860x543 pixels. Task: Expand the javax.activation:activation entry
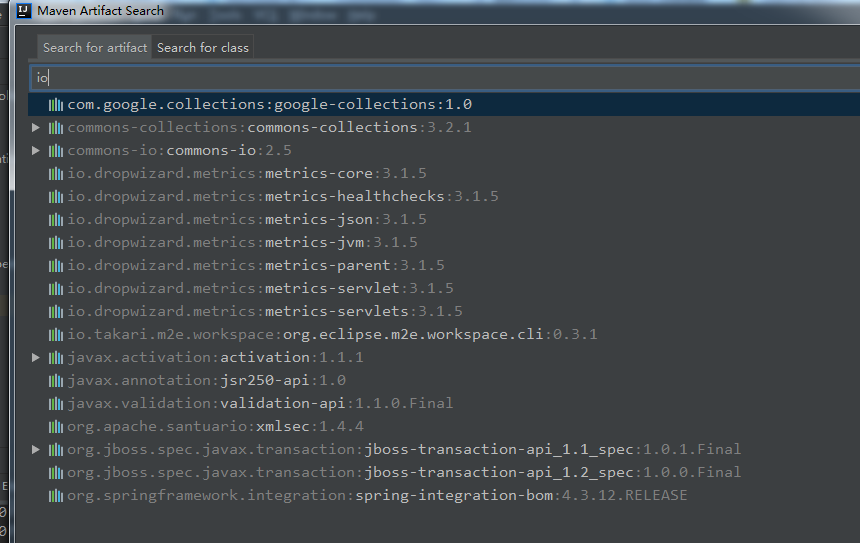[36, 358]
